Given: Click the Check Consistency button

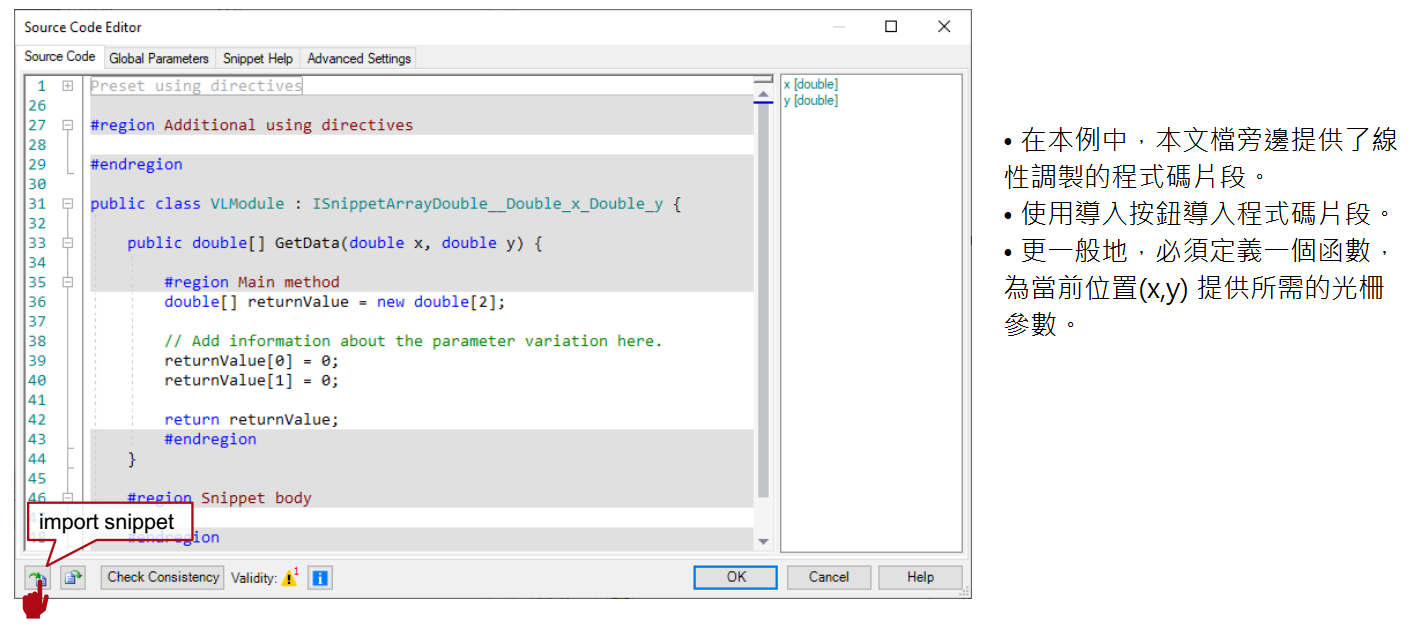Looking at the screenshot, I should tap(162, 577).
